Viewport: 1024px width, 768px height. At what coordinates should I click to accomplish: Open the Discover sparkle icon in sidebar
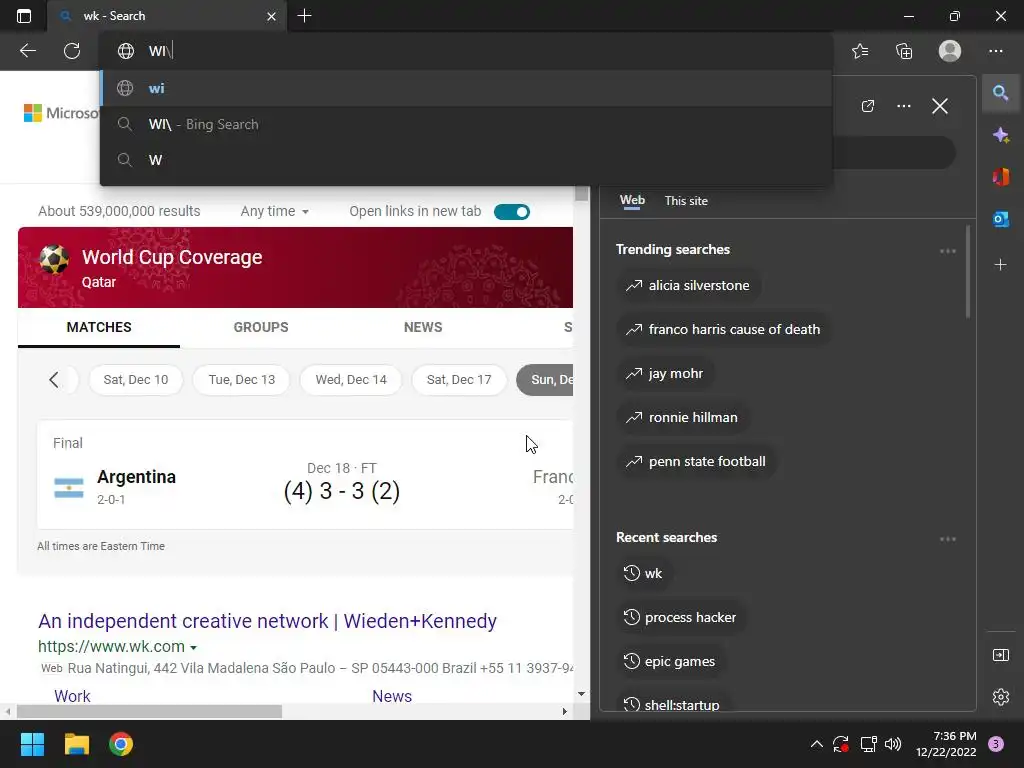coord(1000,135)
